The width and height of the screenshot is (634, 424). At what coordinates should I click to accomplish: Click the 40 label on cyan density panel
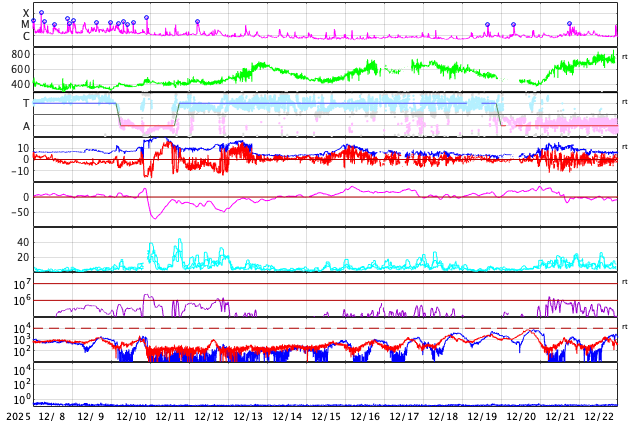[23, 242]
